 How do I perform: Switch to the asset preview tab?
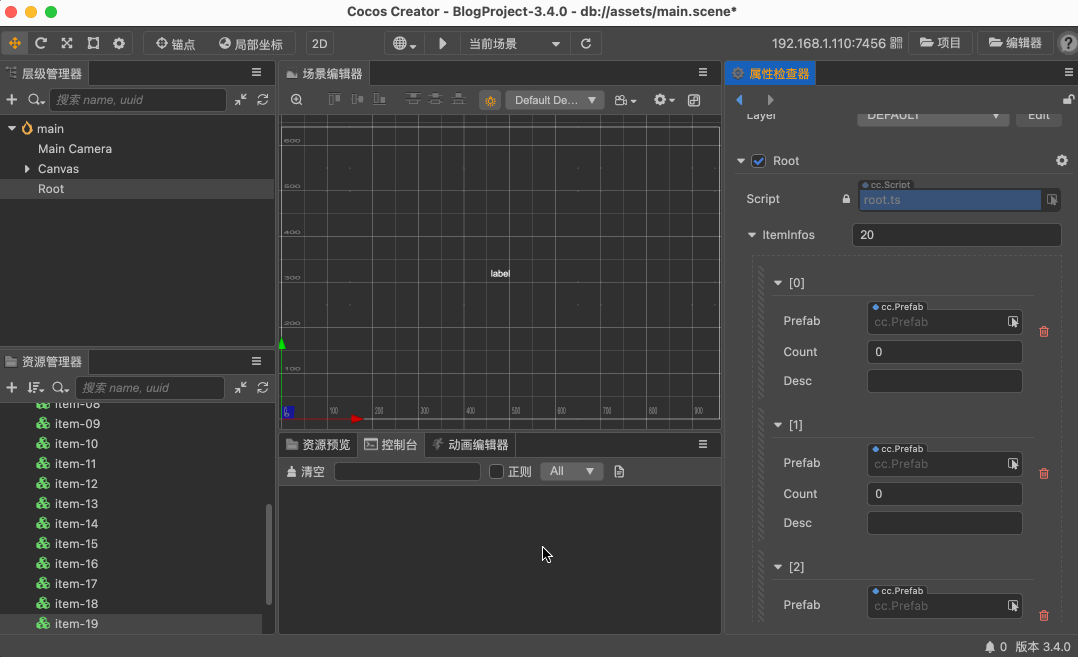click(318, 445)
